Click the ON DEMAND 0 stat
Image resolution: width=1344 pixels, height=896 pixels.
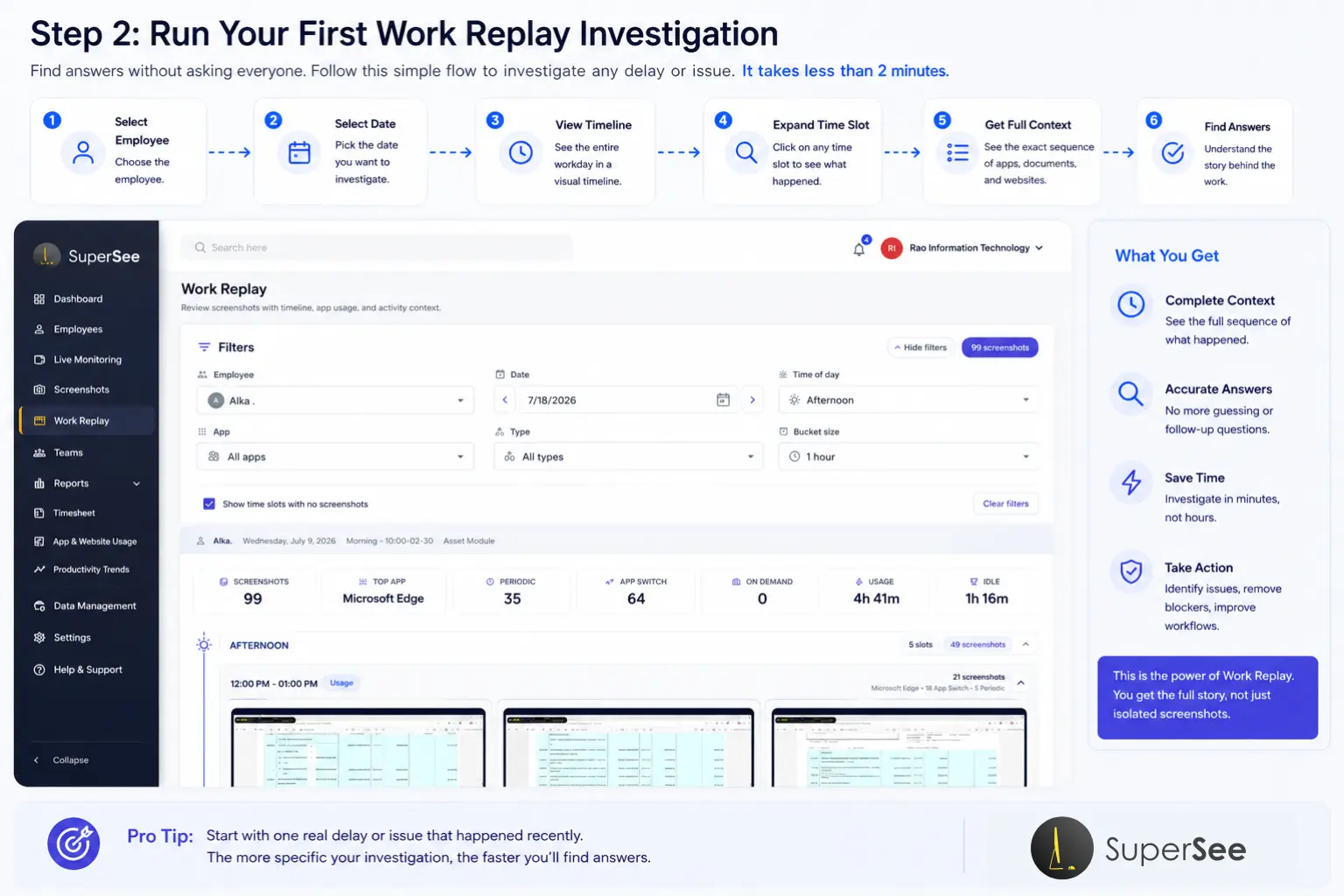click(x=762, y=591)
